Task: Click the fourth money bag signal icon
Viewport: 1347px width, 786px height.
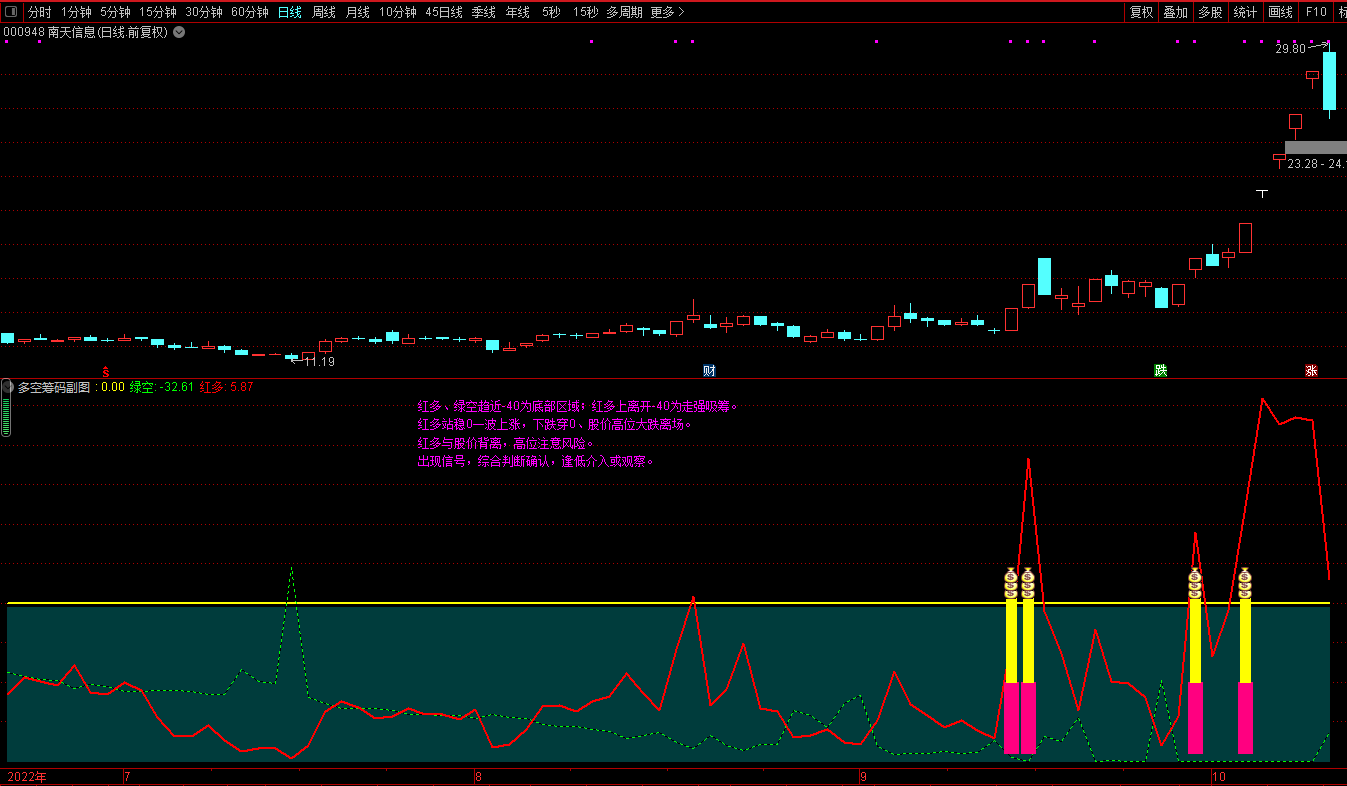Action: [x=1245, y=584]
